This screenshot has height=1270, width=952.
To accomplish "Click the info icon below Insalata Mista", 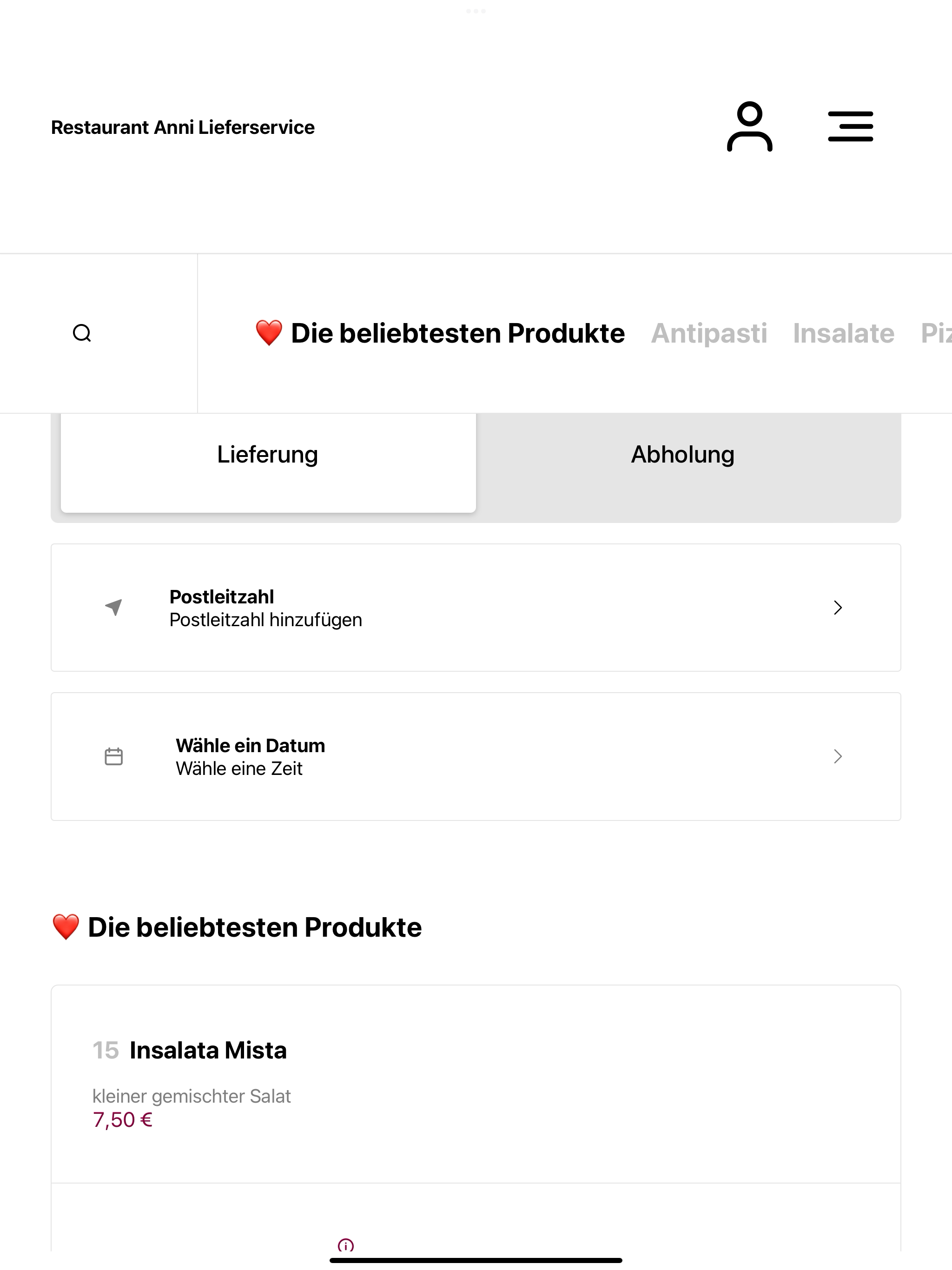I will (346, 1245).
